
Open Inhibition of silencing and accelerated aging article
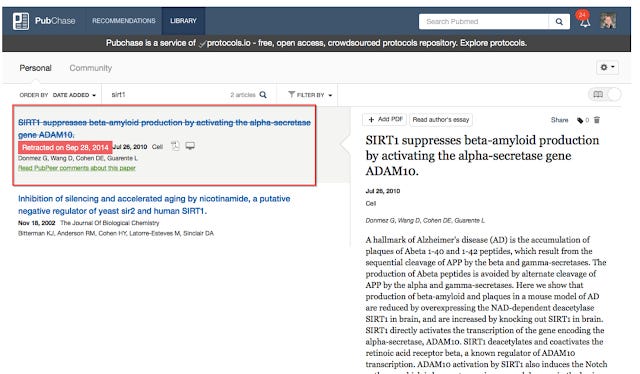click(x=154, y=205)
